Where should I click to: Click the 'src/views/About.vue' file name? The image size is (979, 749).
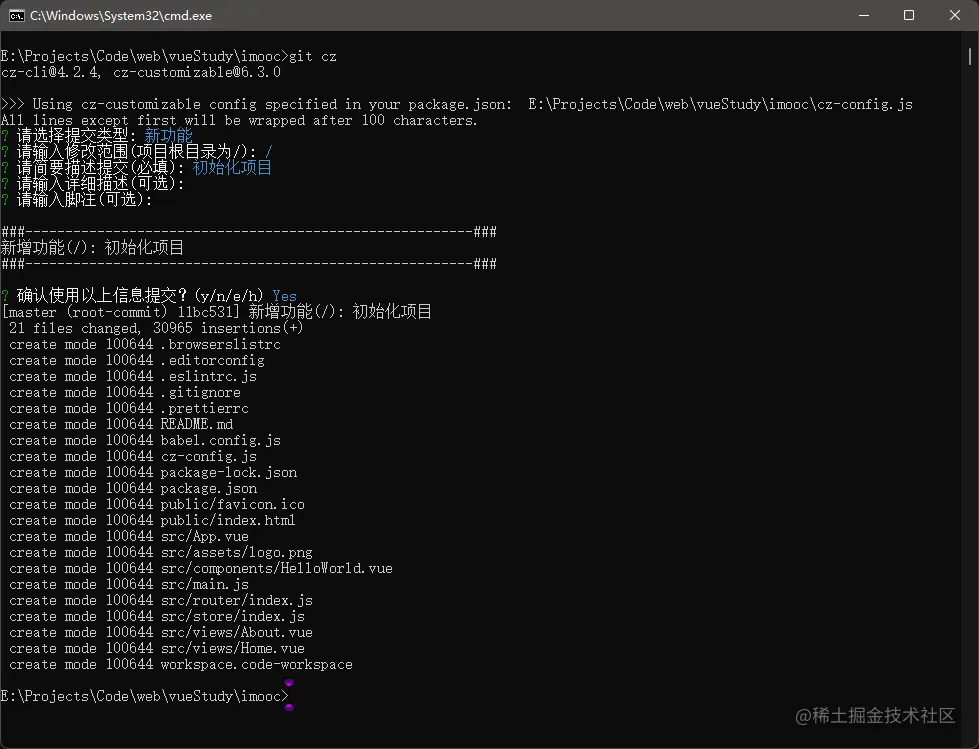click(x=236, y=632)
